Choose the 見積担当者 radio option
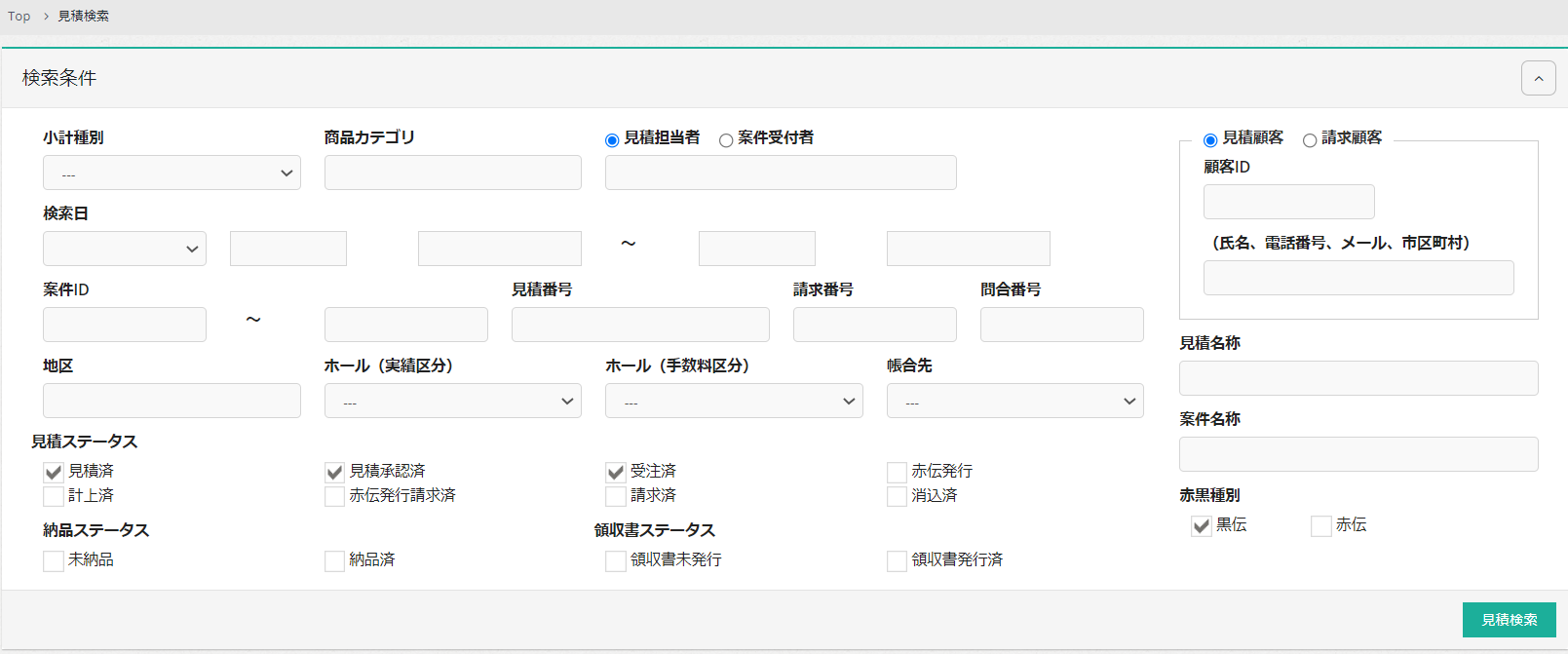Screen dimensions: 1568x654 click(612, 140)
